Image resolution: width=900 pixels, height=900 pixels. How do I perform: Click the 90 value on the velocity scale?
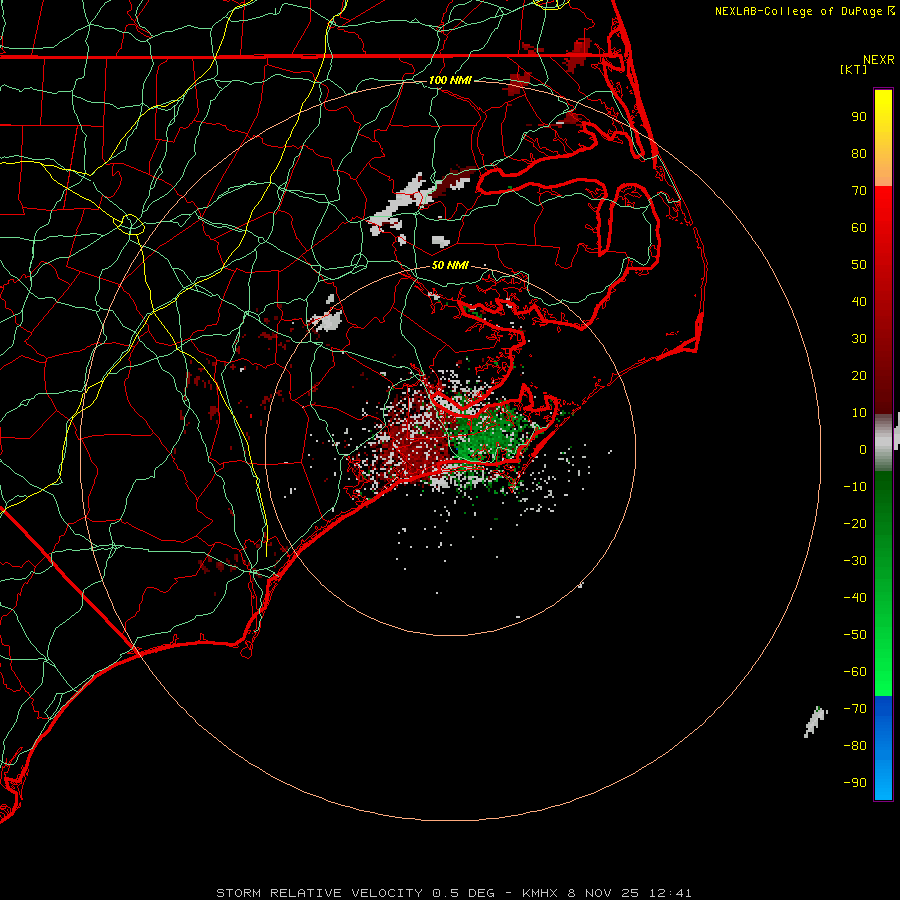pyautogui.click(x=859, y=117)
